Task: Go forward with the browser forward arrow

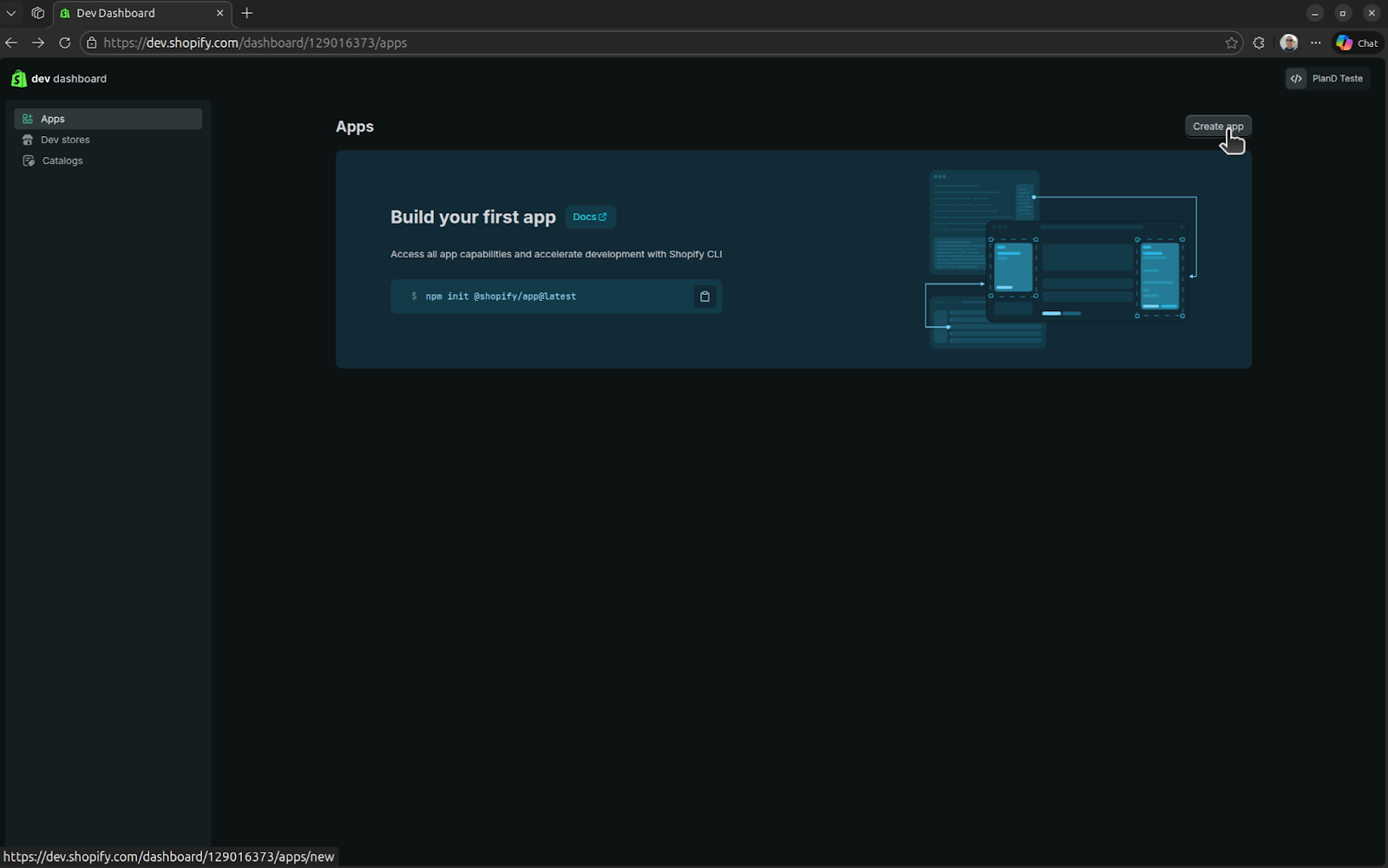Action: coord(37,42)
